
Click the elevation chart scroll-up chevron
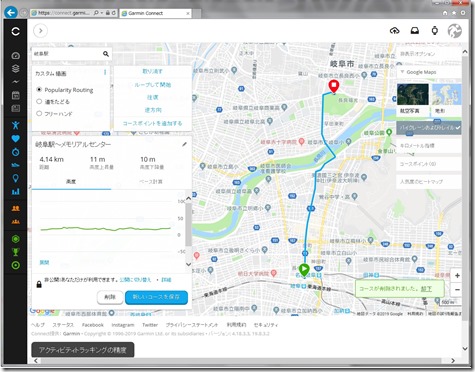[188, 198]
